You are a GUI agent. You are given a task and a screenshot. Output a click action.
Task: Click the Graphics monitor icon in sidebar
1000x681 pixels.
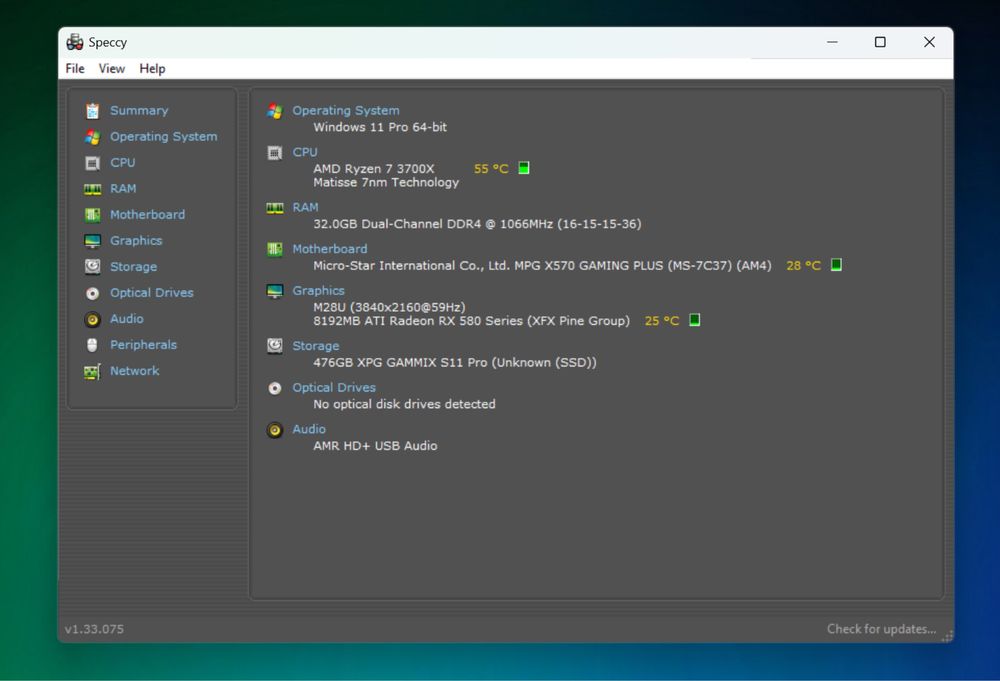pyautogui.click(x=92, y=241)
